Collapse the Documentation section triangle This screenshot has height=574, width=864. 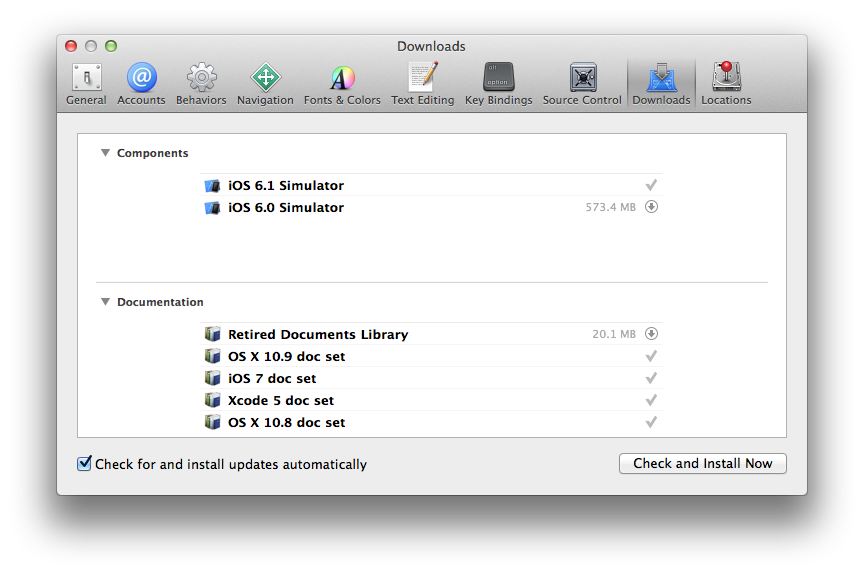[x=105, y=301]
